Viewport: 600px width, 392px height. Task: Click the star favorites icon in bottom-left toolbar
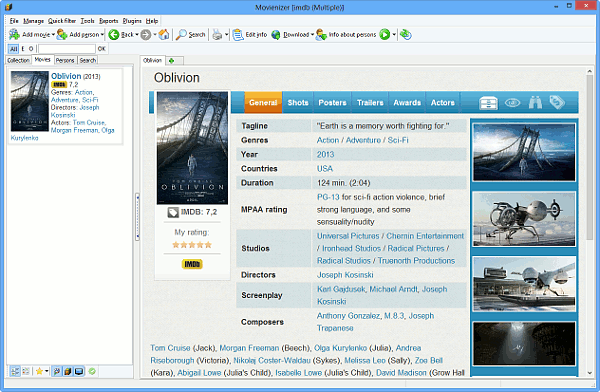pos(39,371)
